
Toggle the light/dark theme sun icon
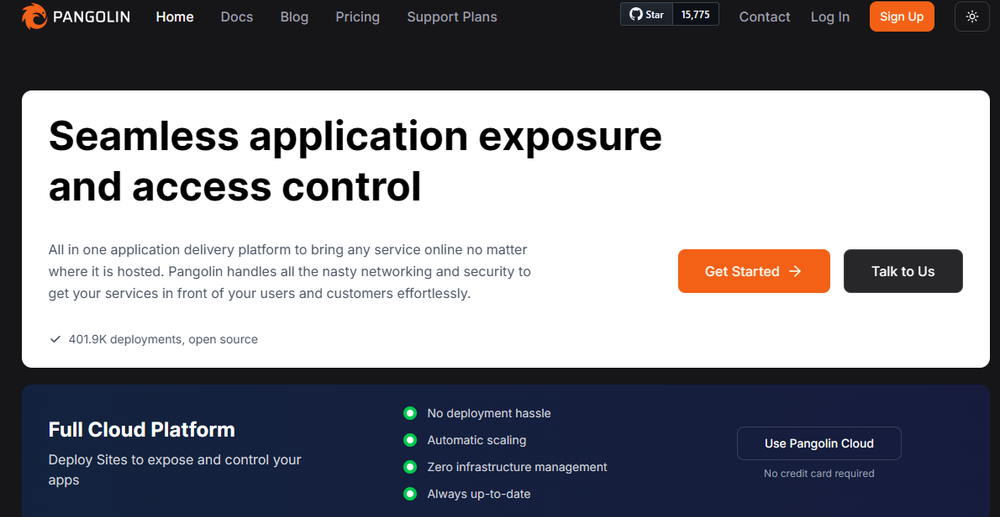tap(972, 17)
